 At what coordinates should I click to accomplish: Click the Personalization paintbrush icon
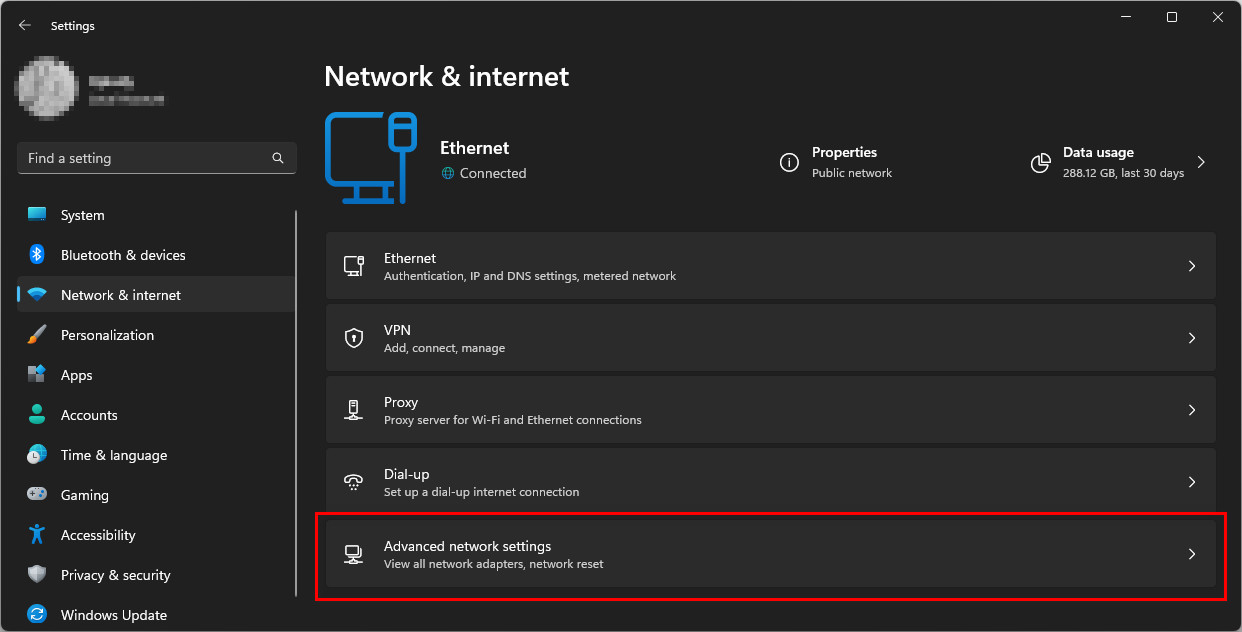pos(37,335)
